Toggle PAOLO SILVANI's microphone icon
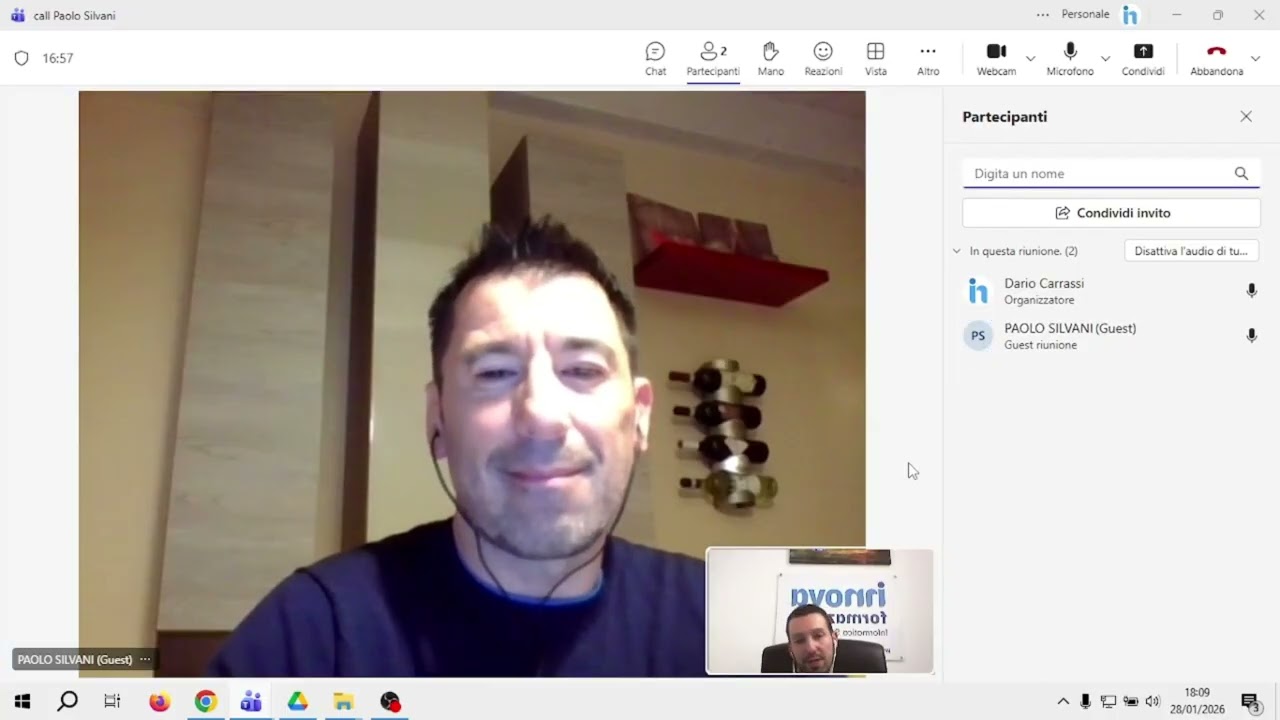Viewport: 1280px width, 720px height. 1251,336
